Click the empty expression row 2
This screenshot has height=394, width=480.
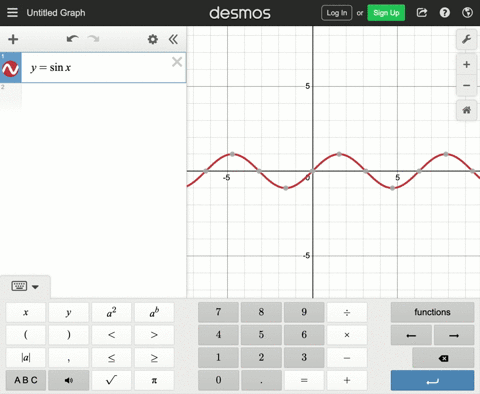pos(93,97)
